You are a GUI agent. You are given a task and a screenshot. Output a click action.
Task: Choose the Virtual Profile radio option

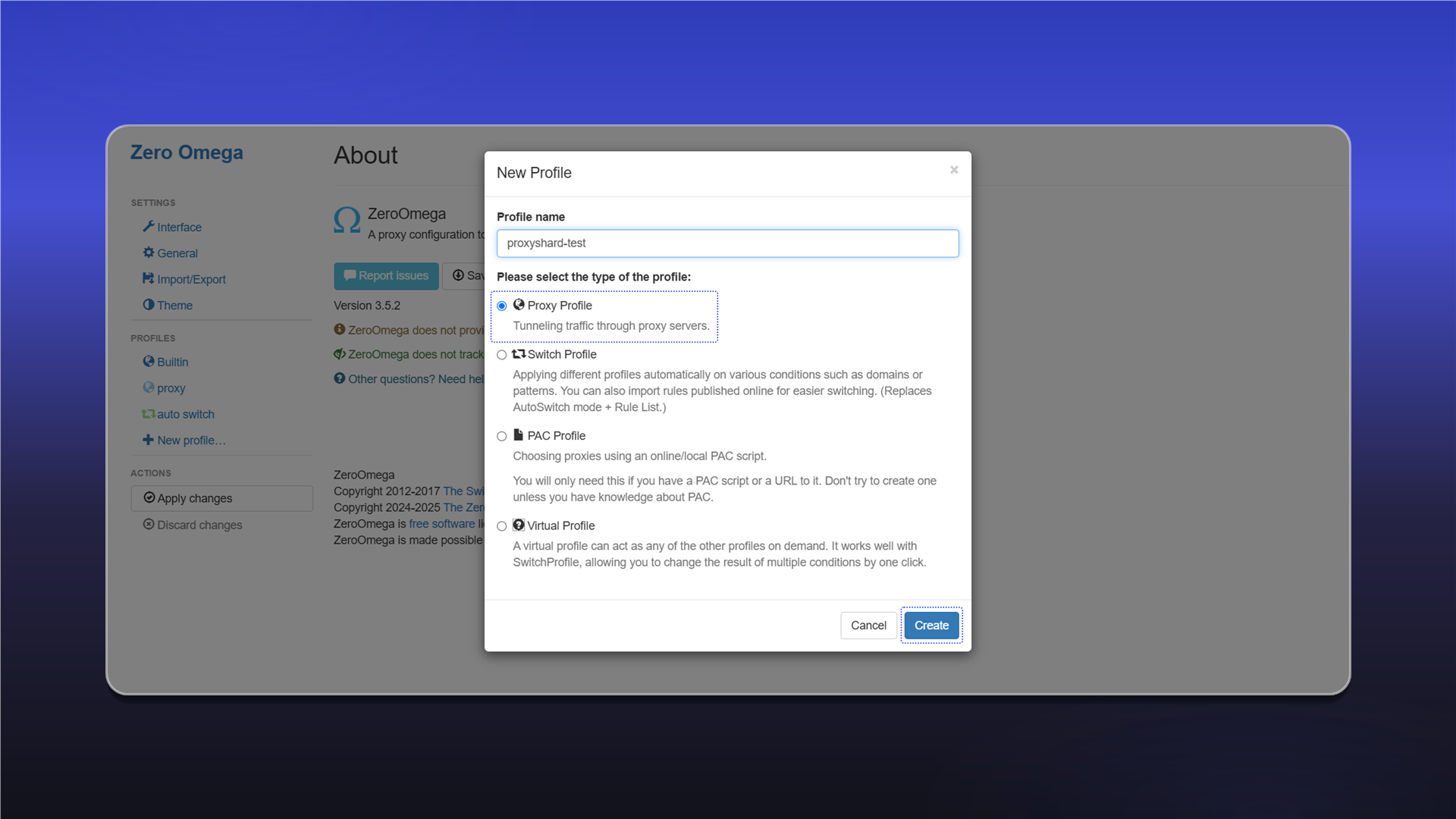point(502,526)
